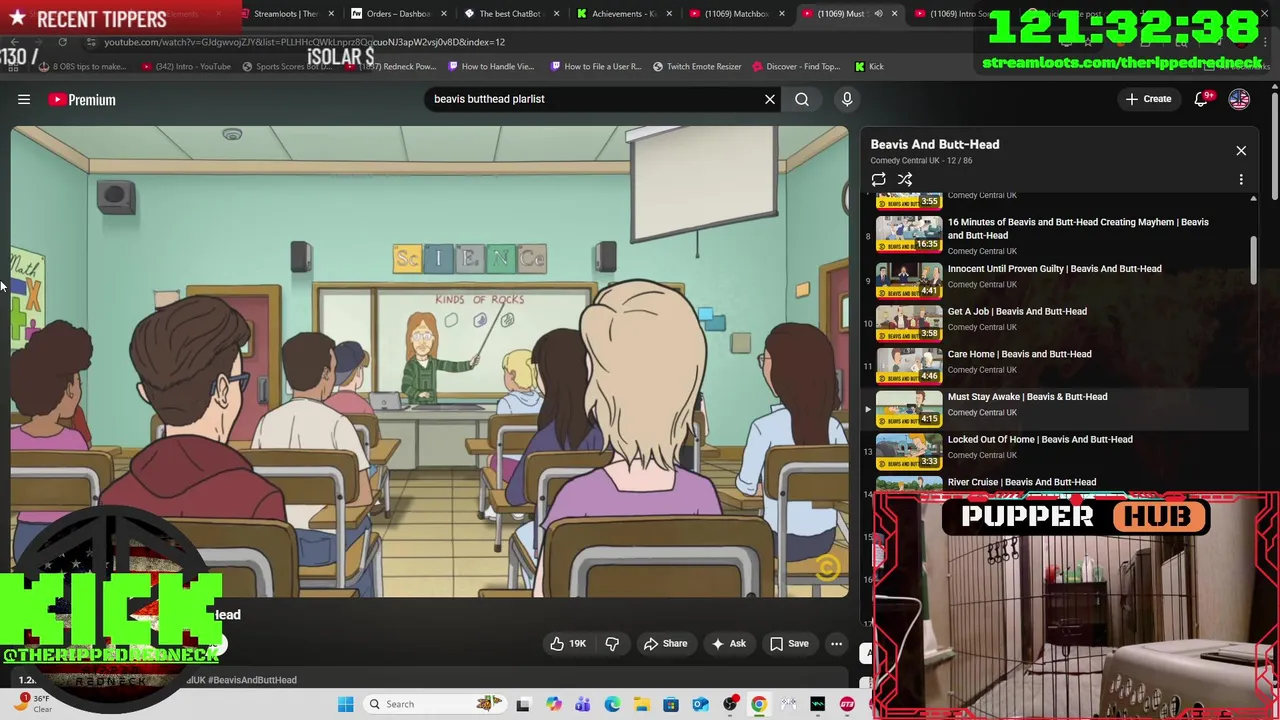The image size is (1280, 720).
Task: Open River Cruise | Beavis And Butt-Head
Action: (x=1021, y=482)
